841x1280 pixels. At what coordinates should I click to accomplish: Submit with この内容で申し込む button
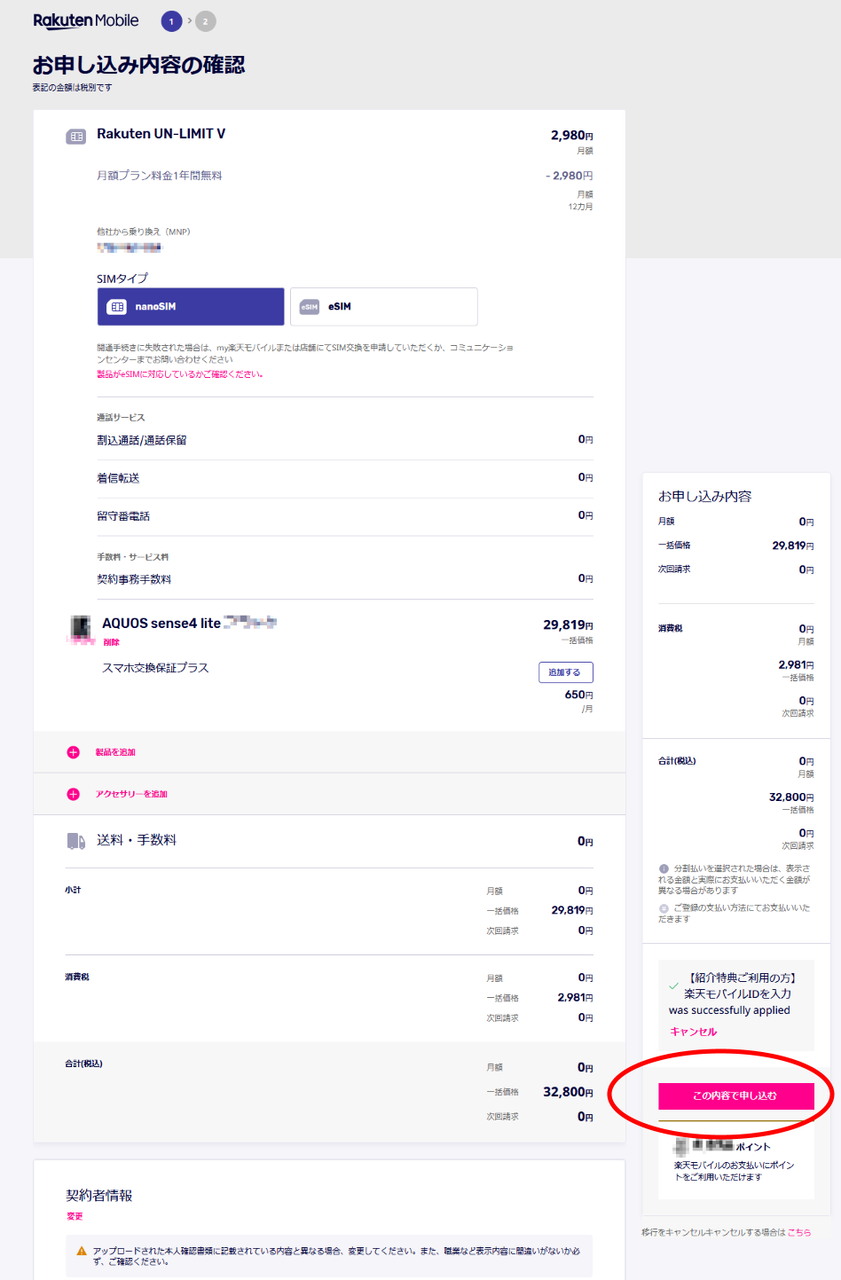pyautogui.click(x=736, y=1096)
